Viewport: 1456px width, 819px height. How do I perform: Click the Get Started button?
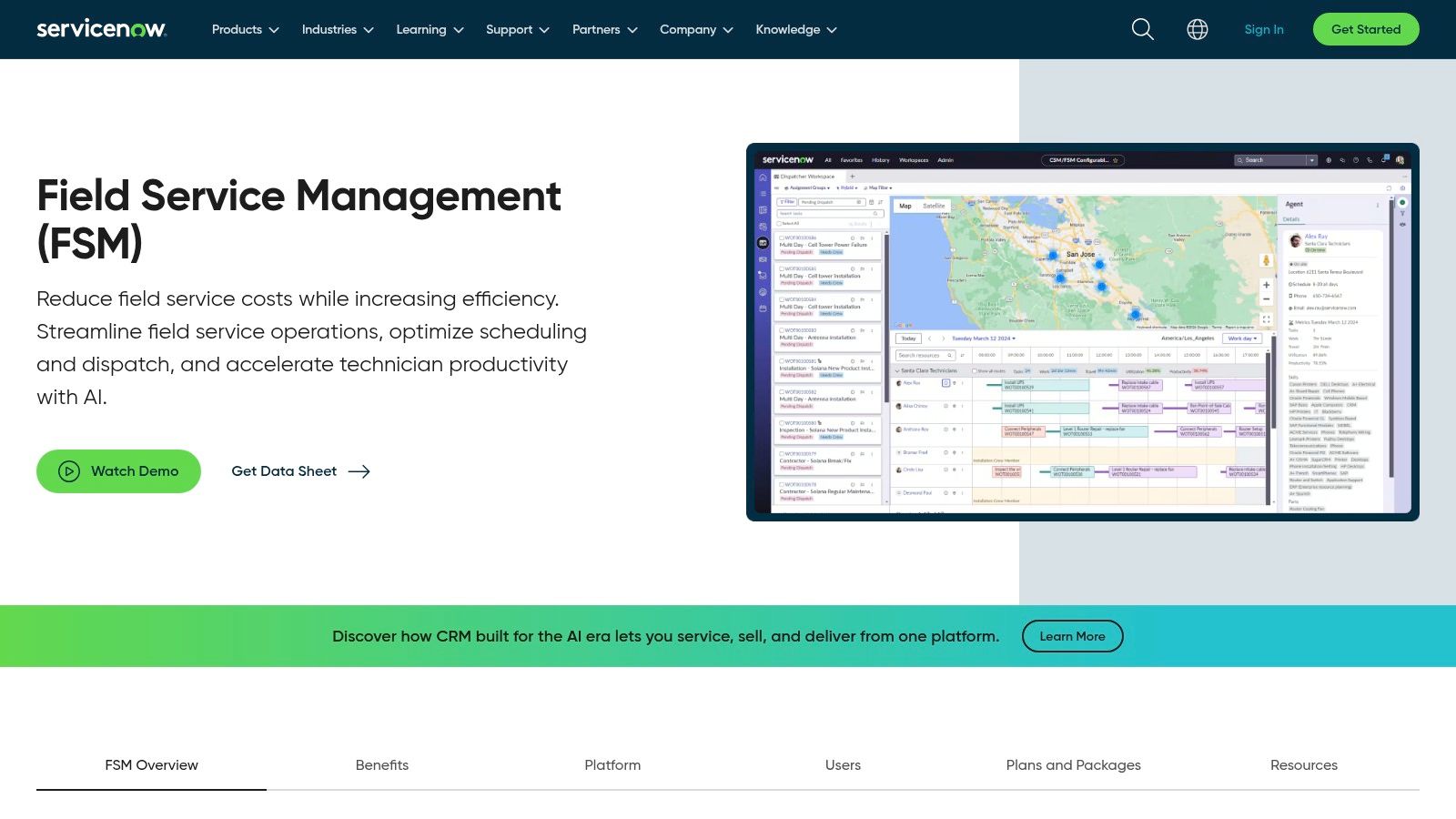1366,29
